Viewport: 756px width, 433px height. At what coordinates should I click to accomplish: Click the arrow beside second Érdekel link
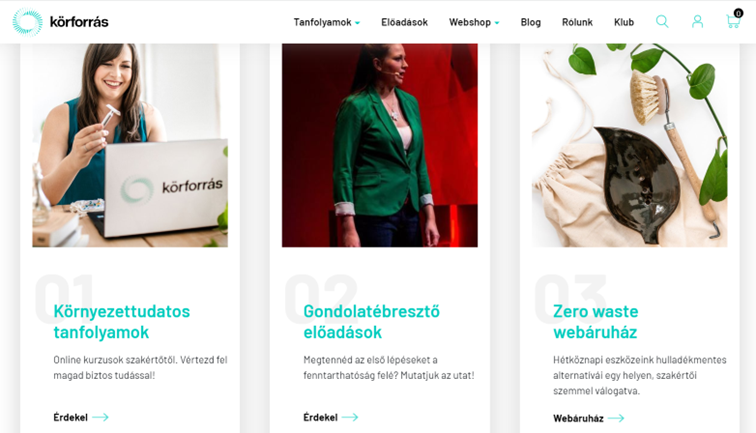350,418
